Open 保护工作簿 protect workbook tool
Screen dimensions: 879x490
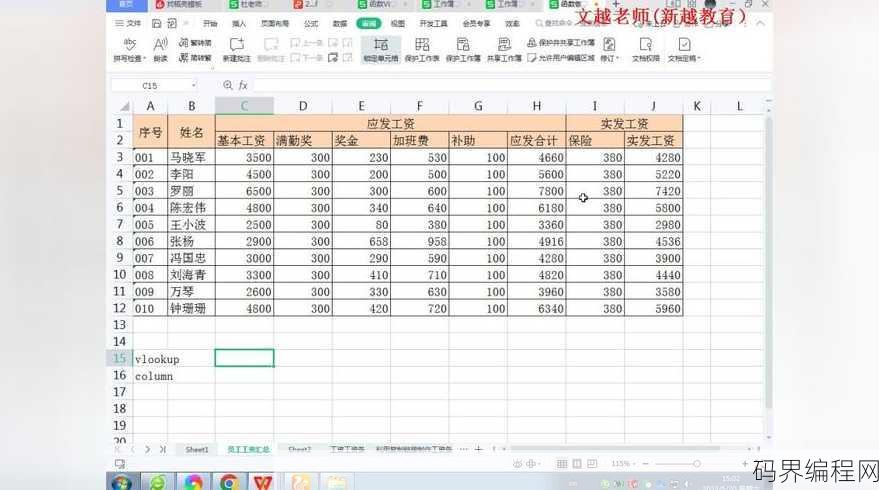pos(463,49)
